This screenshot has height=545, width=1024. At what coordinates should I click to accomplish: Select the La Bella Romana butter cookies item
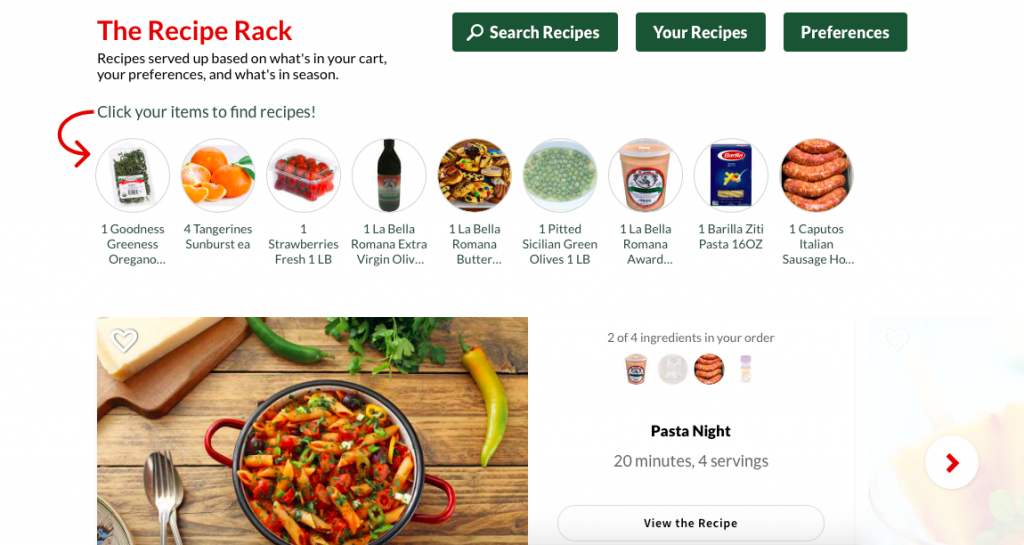tap(475, 175)
